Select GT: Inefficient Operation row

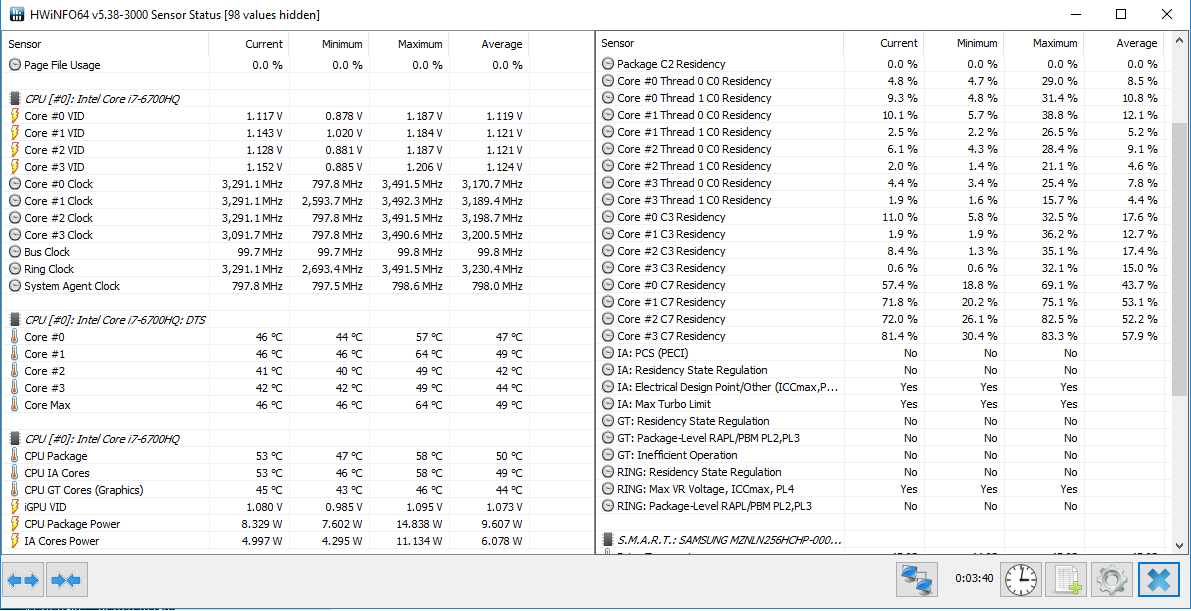881,455
